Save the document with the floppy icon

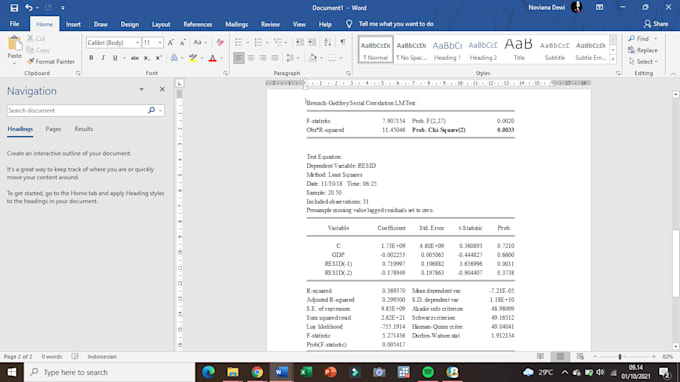(14, 8)
